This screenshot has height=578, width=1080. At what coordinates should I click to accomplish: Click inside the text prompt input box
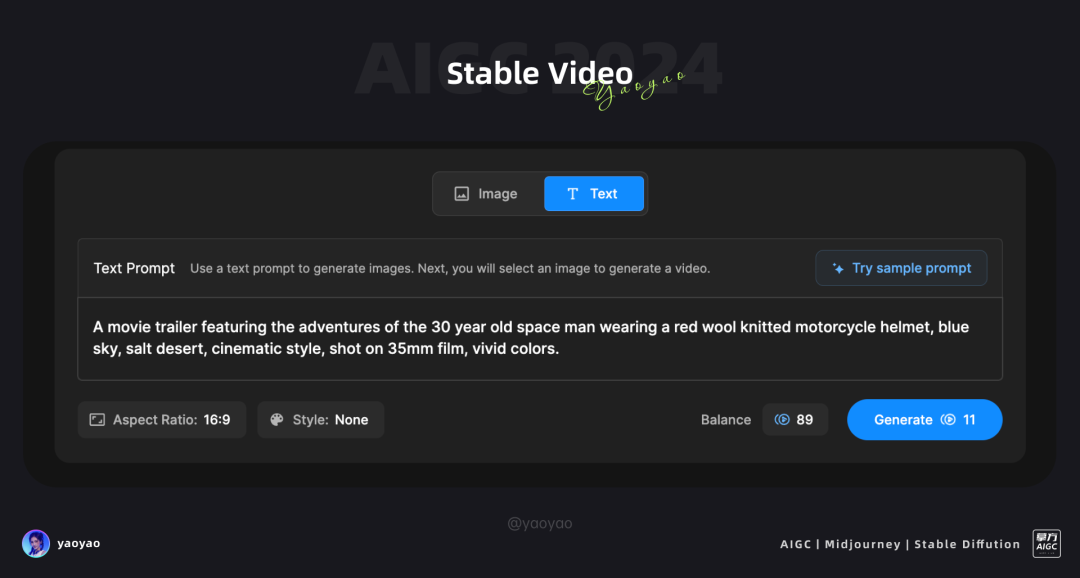(x=540, y=338)
